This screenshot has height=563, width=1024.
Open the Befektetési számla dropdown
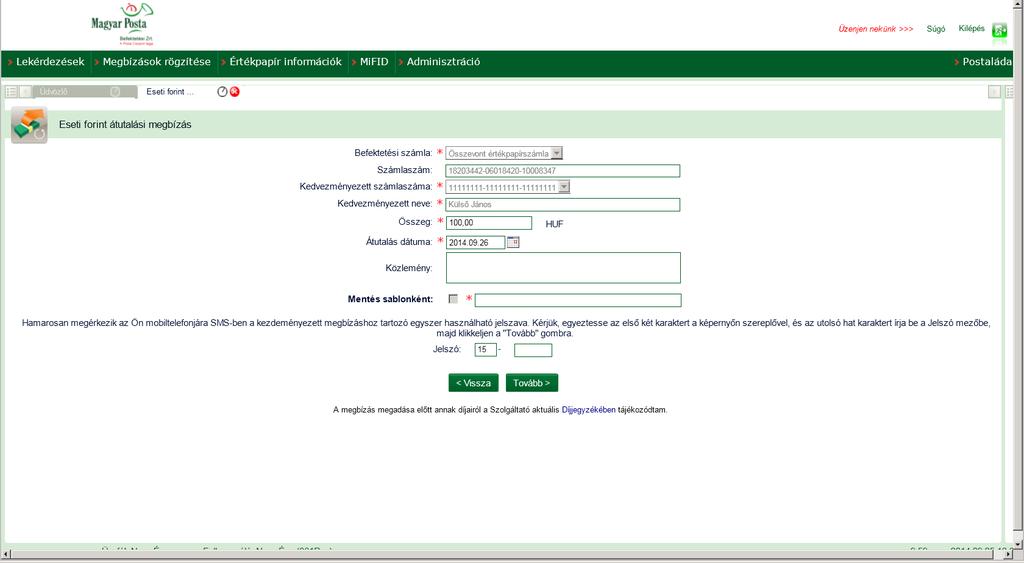pyautogui.click(x=504, y=153)
